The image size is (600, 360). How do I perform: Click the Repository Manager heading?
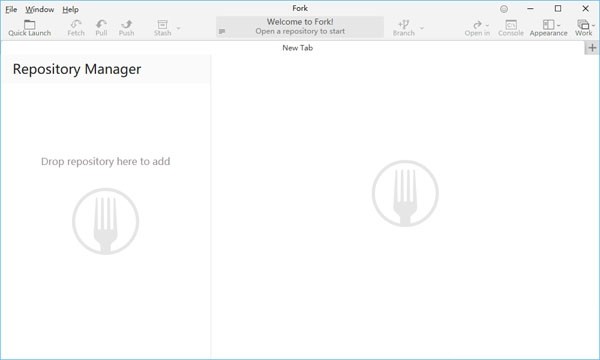pyautogui.click(x=77, y=69)
